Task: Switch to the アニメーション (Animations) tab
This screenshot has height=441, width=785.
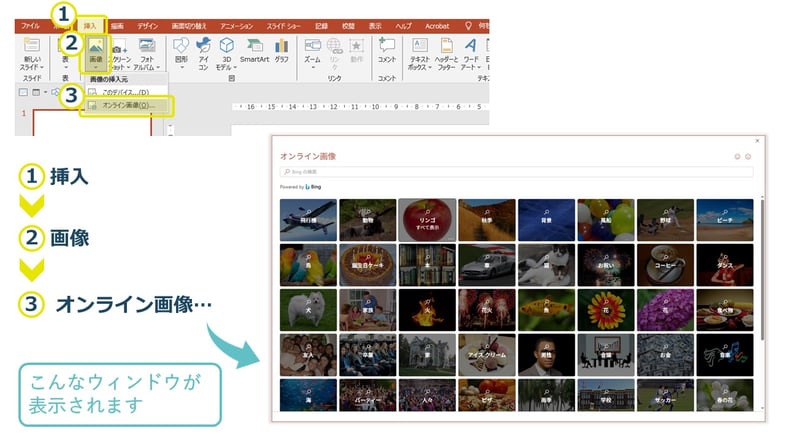Action: (x=236, y=26)
